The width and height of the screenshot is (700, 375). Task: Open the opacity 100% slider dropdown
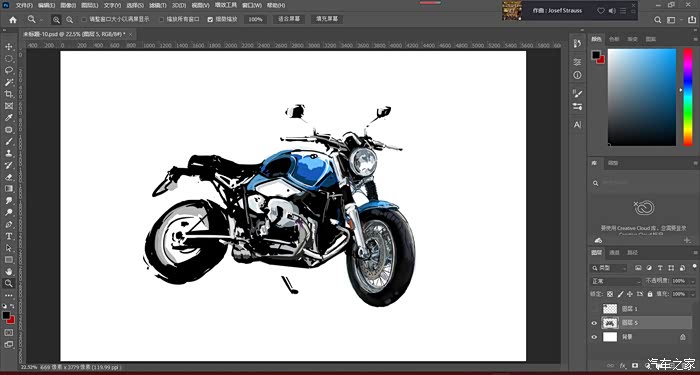tap(692, 281)
